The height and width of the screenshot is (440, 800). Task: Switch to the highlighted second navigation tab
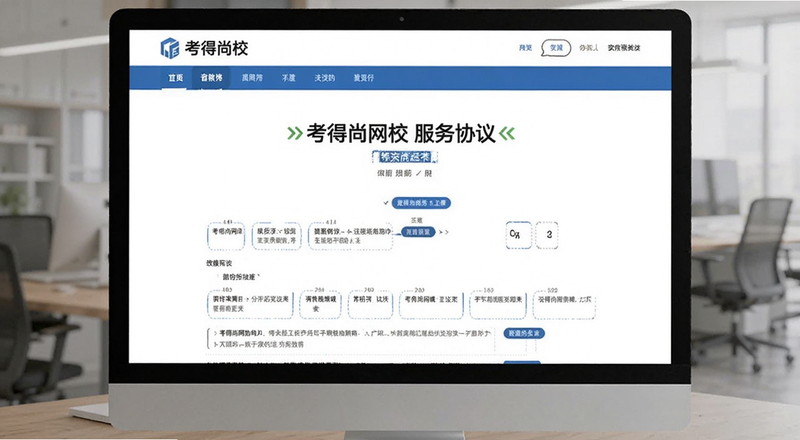point(211,78)
